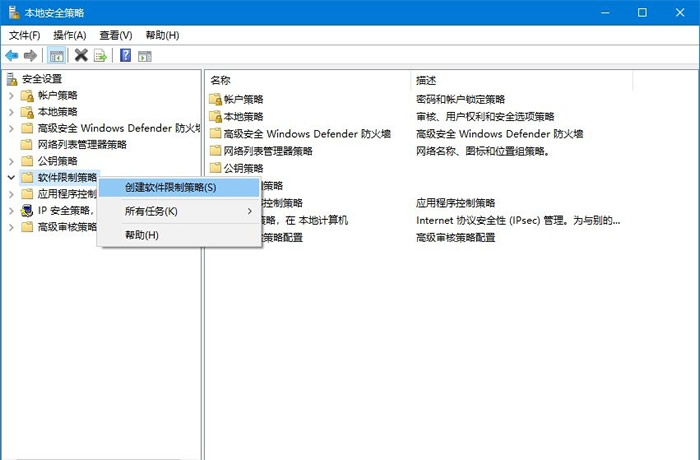Select 网络列表管理器策略 in left tree
The width and height of the screenshot is (700, 460).
(82, 145)
